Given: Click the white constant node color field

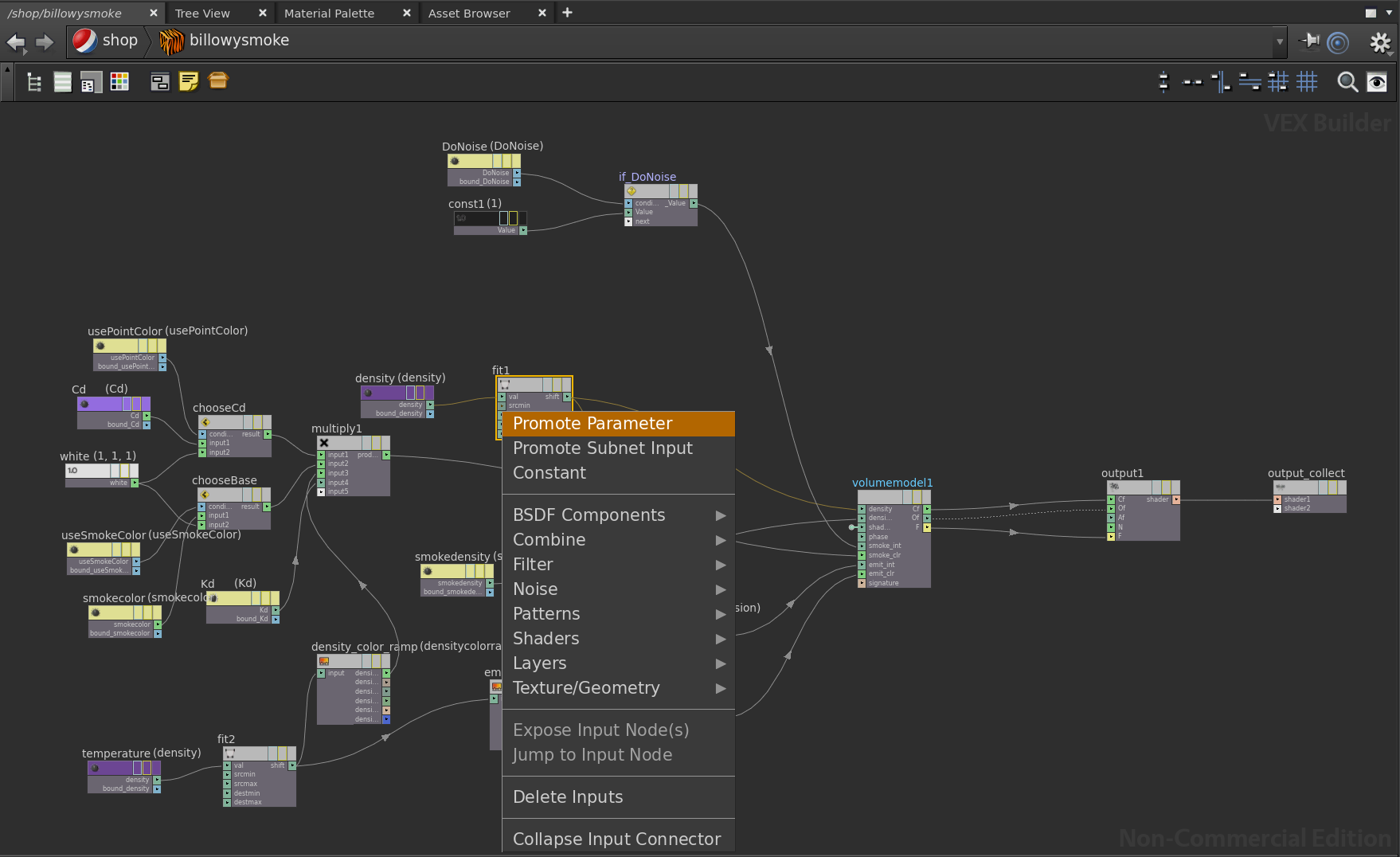Looking at the screenshot, I should point(88,471).
